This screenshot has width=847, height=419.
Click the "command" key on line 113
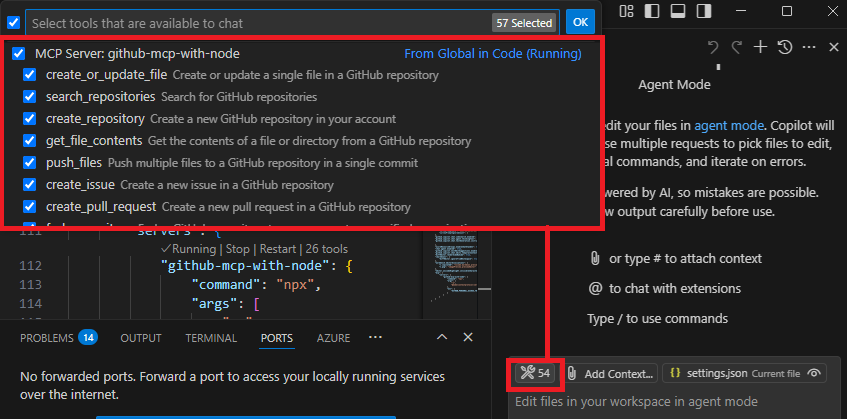point(230,285)
